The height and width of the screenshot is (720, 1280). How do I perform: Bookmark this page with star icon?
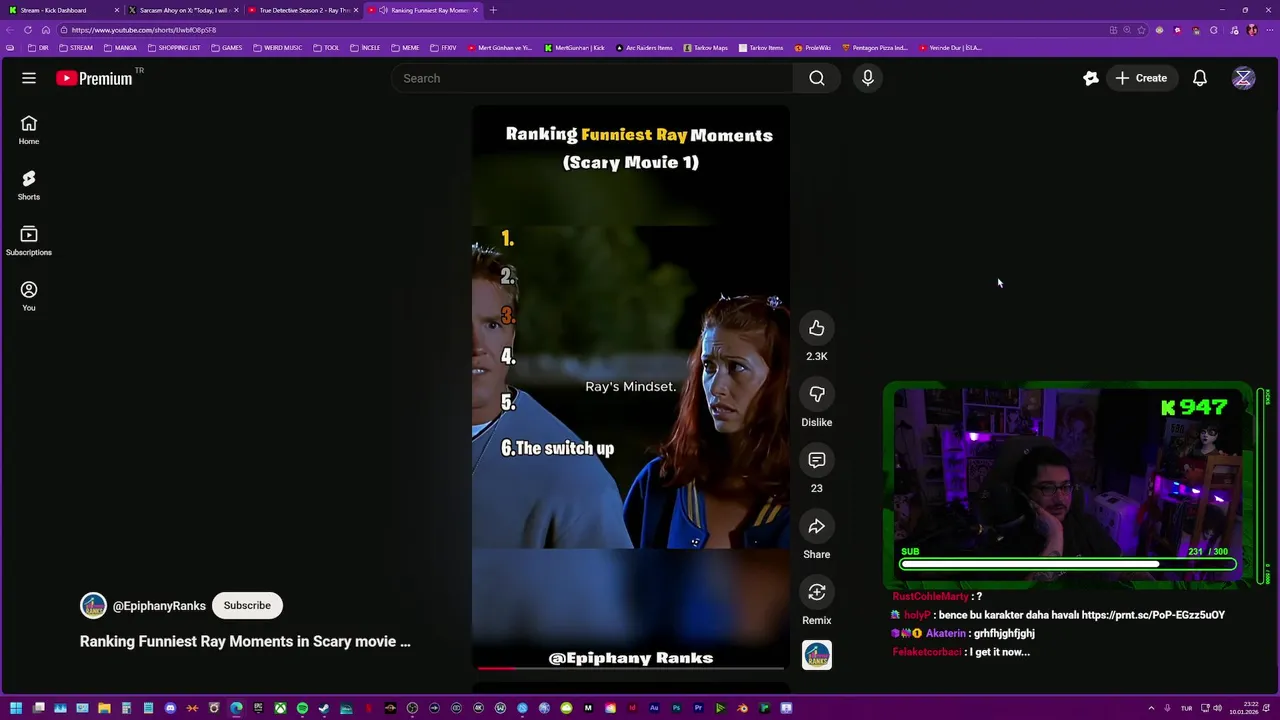(x=1141, y=30)
